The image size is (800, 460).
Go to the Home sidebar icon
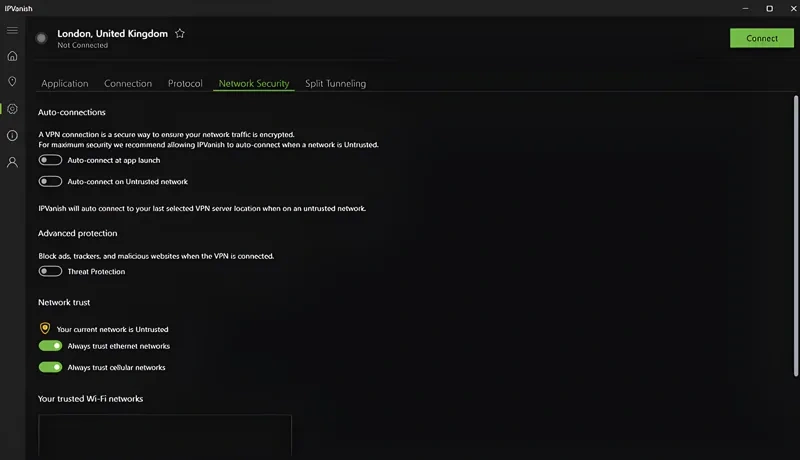tap(12, 56)
